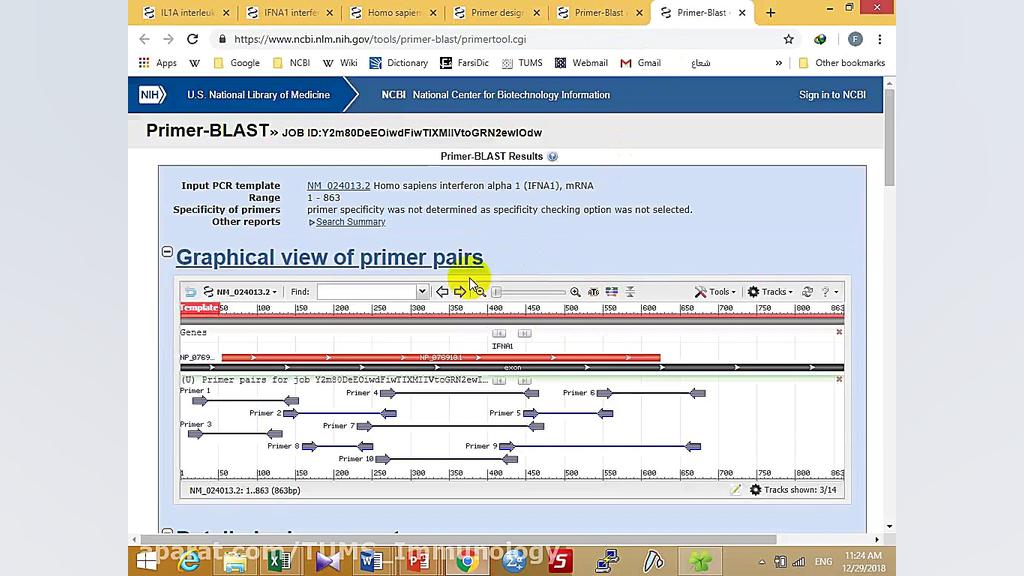Image resolution: width=1024 pixels, height=576 pixels.
Task: Open the Tracks dropdown menu
Action: click(x=770, y=292)
